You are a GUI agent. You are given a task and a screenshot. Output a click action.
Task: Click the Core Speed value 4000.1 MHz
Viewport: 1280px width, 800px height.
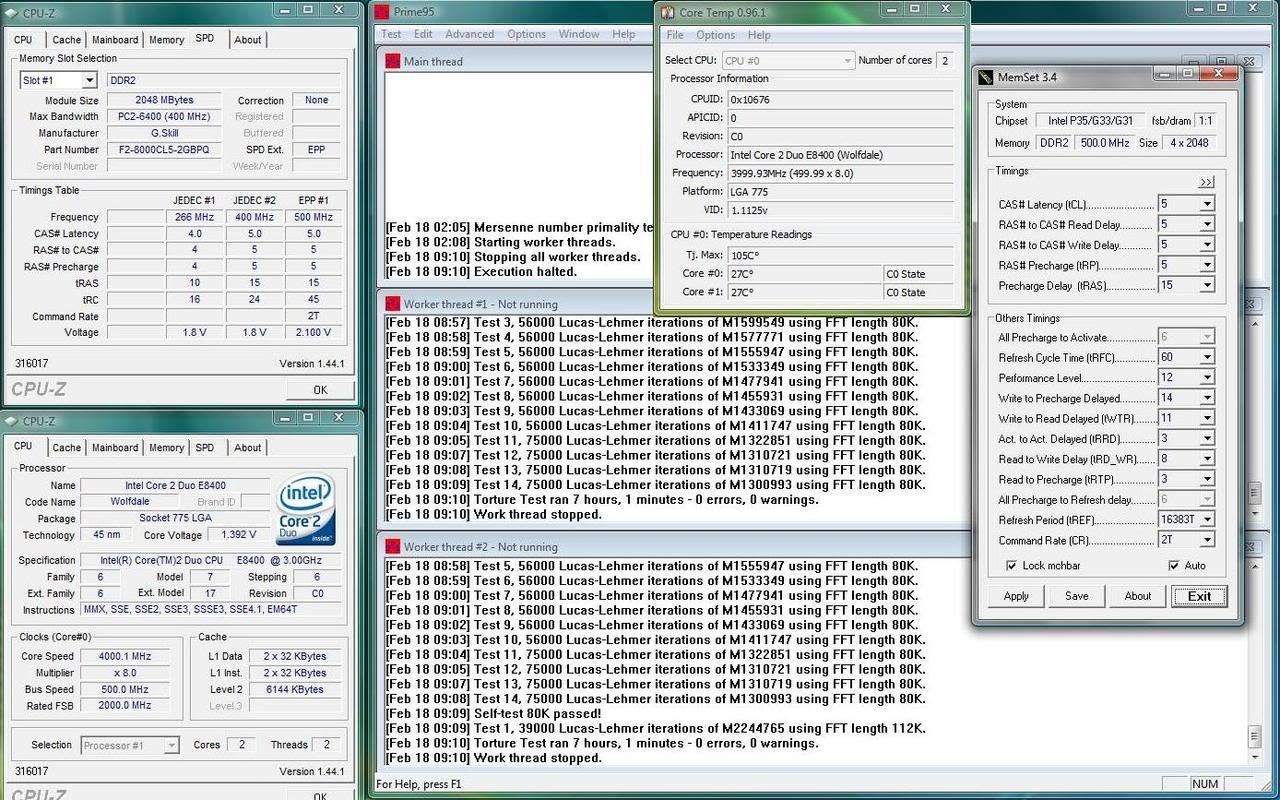point(127,657)
